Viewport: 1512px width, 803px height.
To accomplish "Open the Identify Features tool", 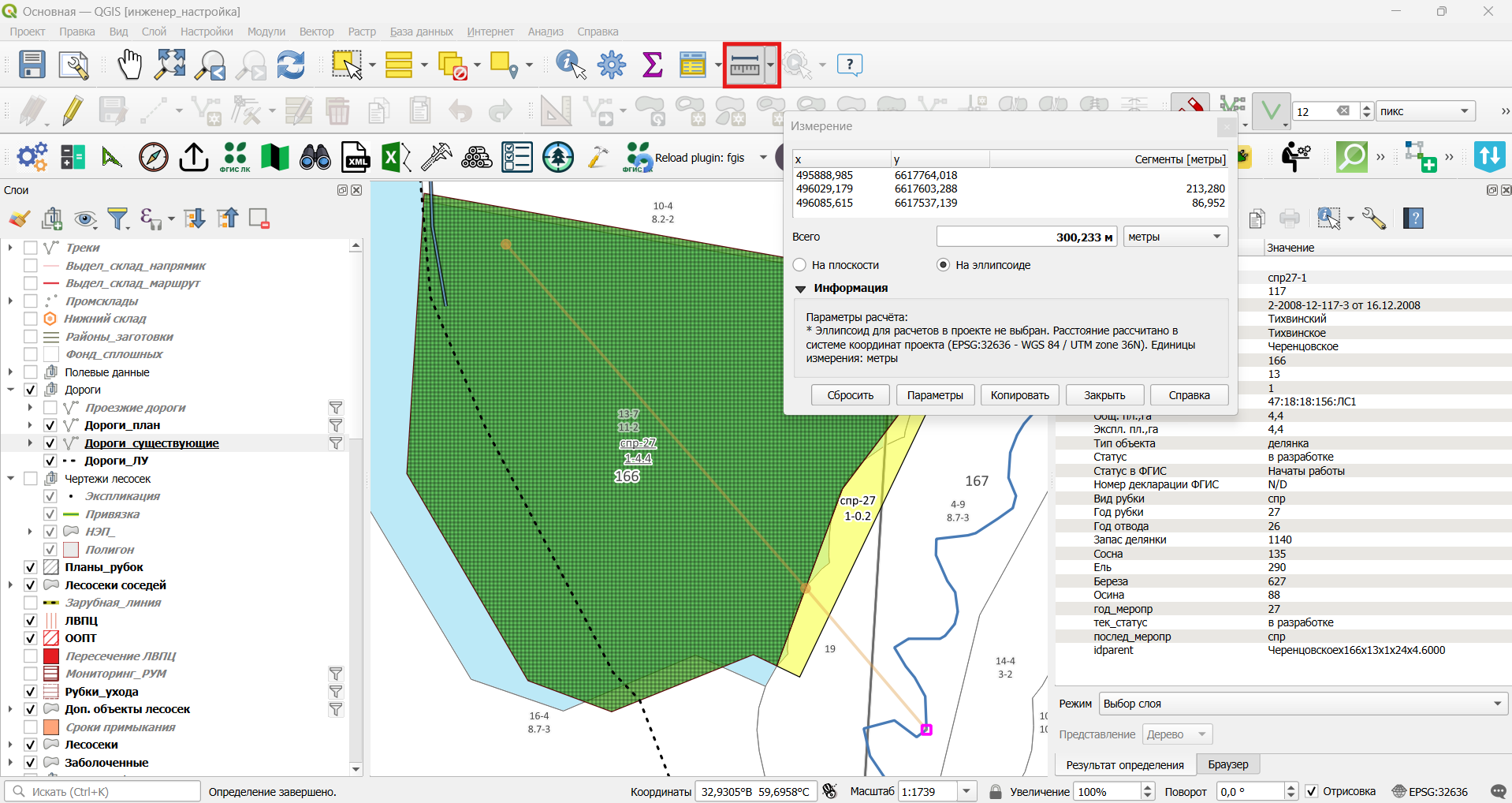I will pos(571,65).
